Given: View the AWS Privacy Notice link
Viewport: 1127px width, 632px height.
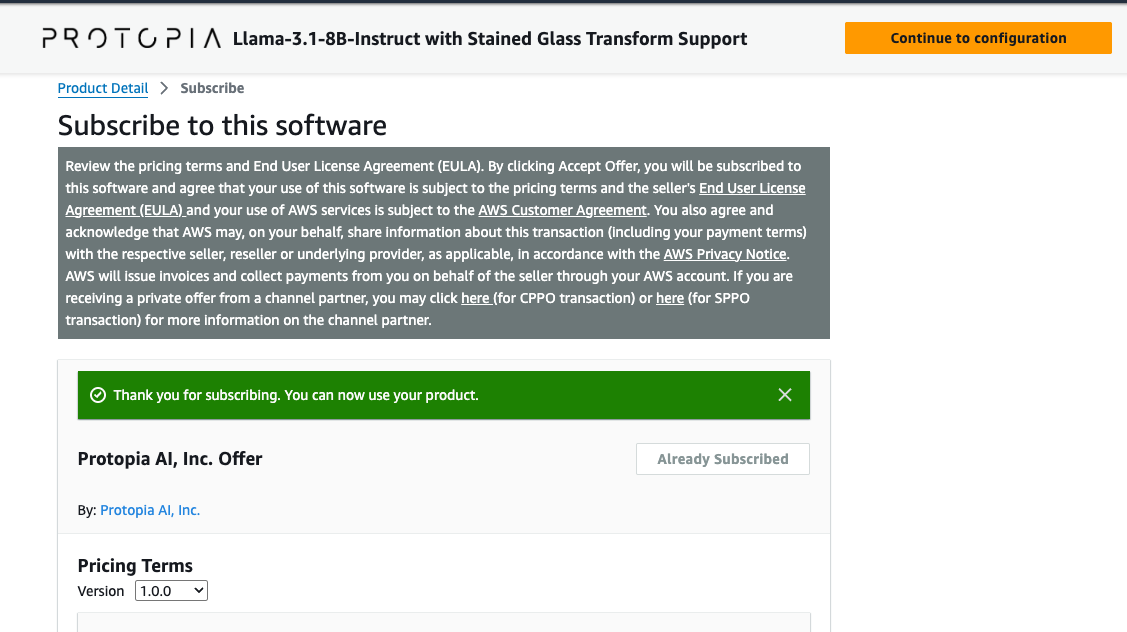Looking at the screenshot, I should [x=725, y=254].
